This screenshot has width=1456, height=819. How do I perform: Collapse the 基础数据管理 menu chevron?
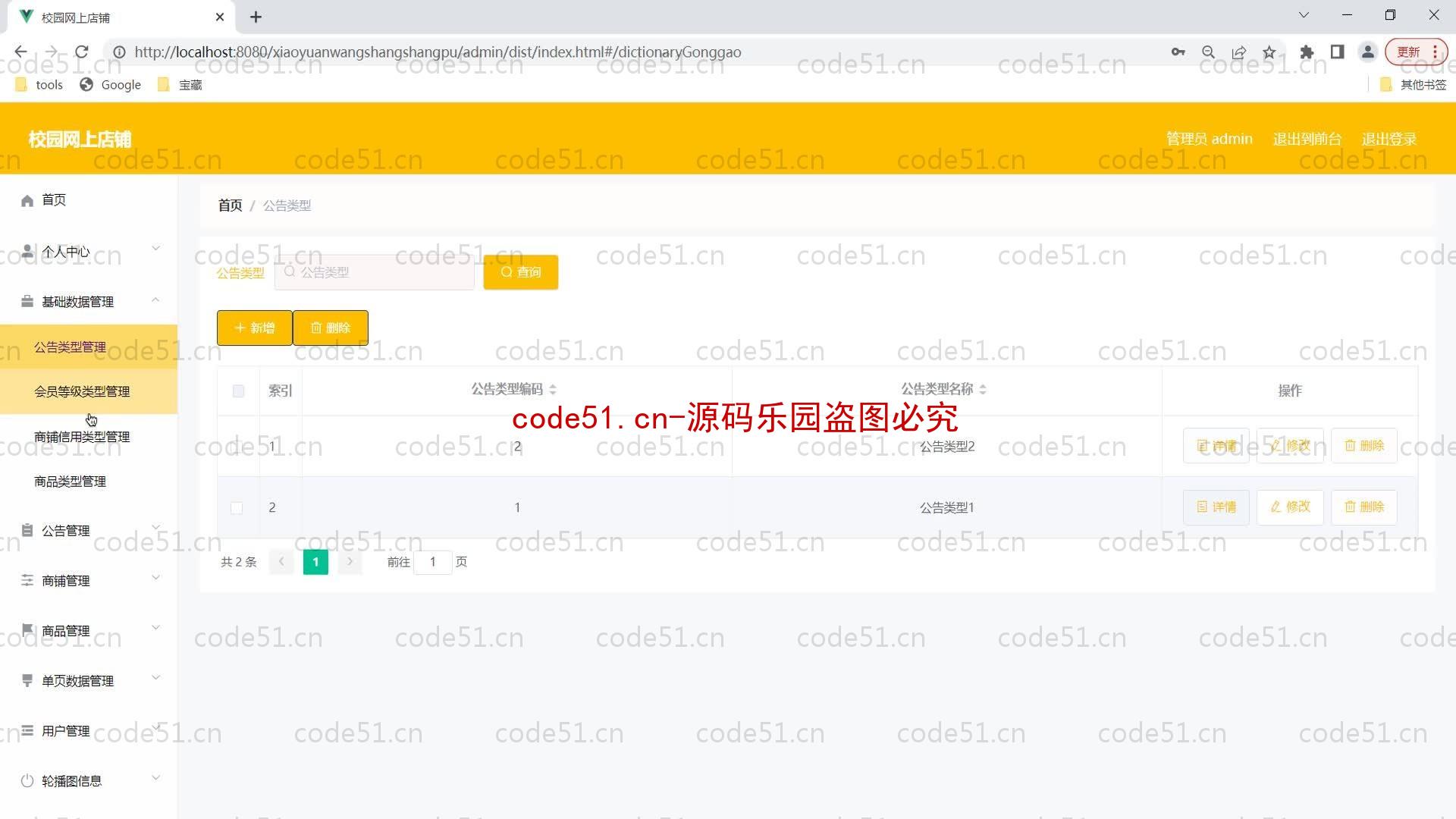click(x=155, y=300)
